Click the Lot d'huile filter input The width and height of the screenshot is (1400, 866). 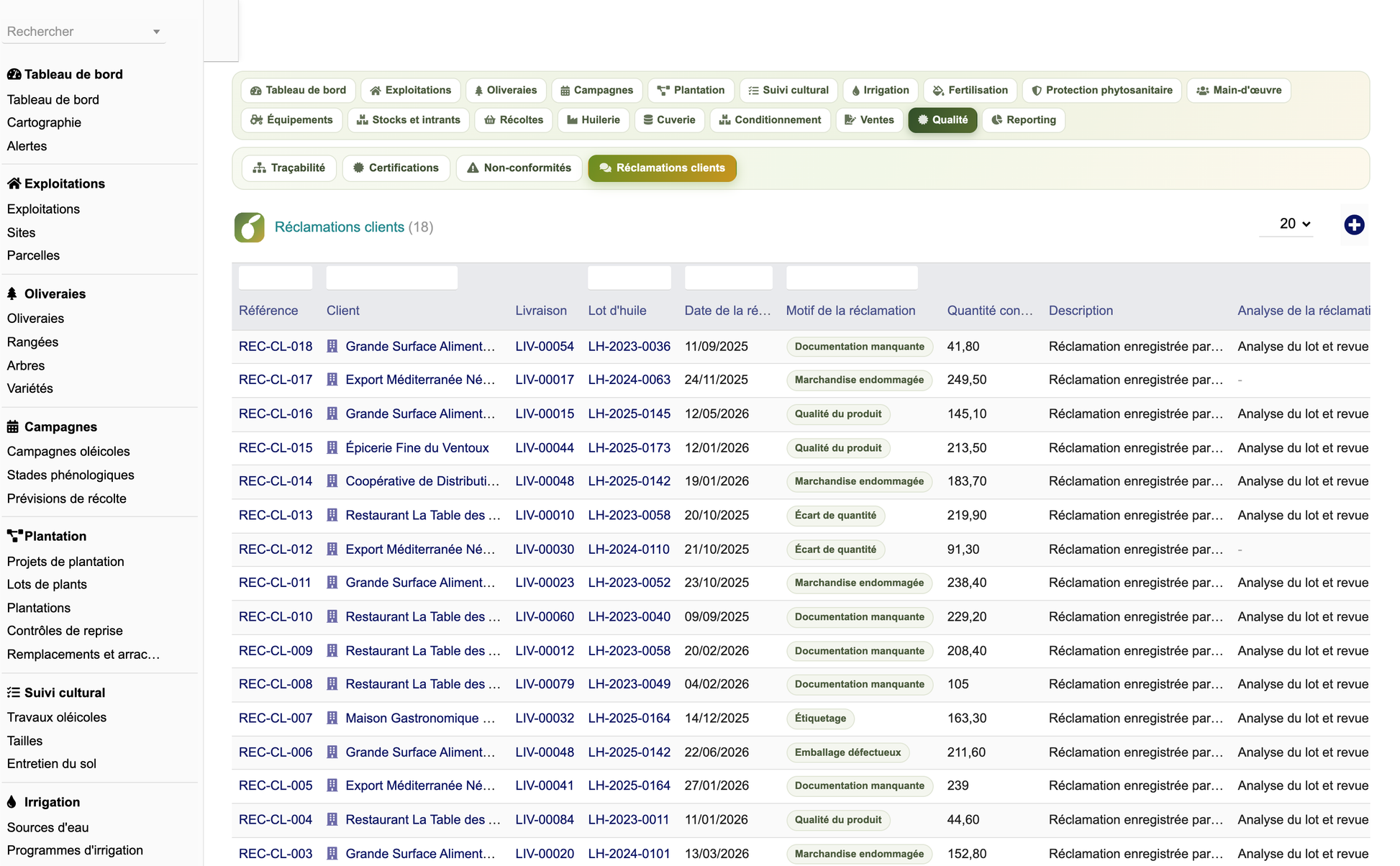[x=629, y=278]
